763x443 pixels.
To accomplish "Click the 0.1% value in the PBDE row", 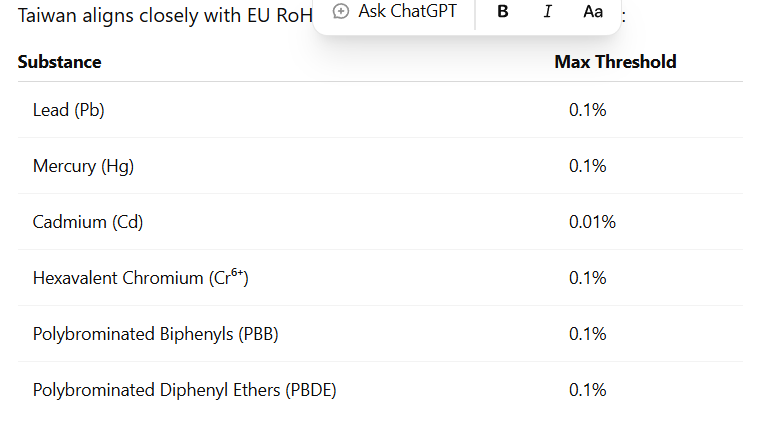I will tap(588, 390).
